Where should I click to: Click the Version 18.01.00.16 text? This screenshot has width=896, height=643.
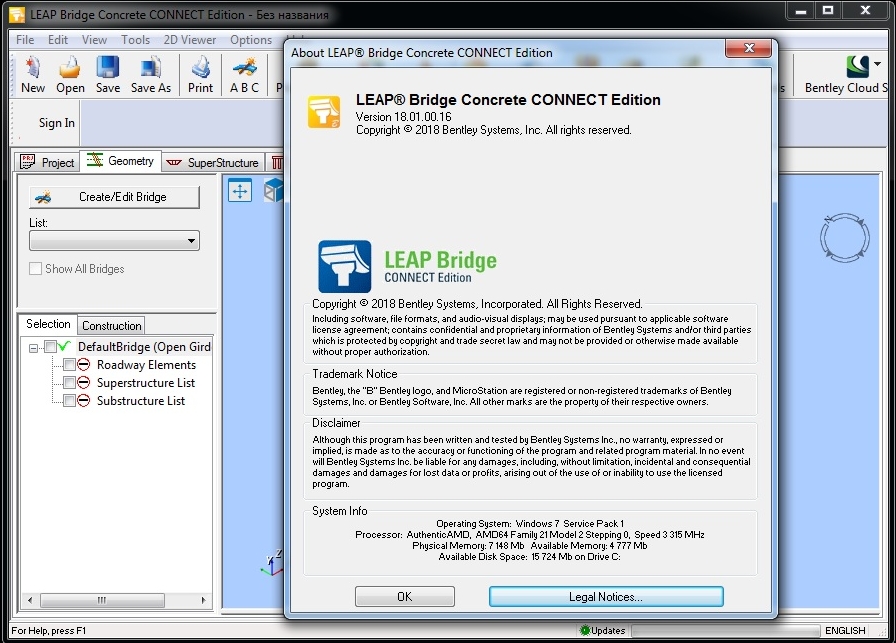(x=403, y=117)
